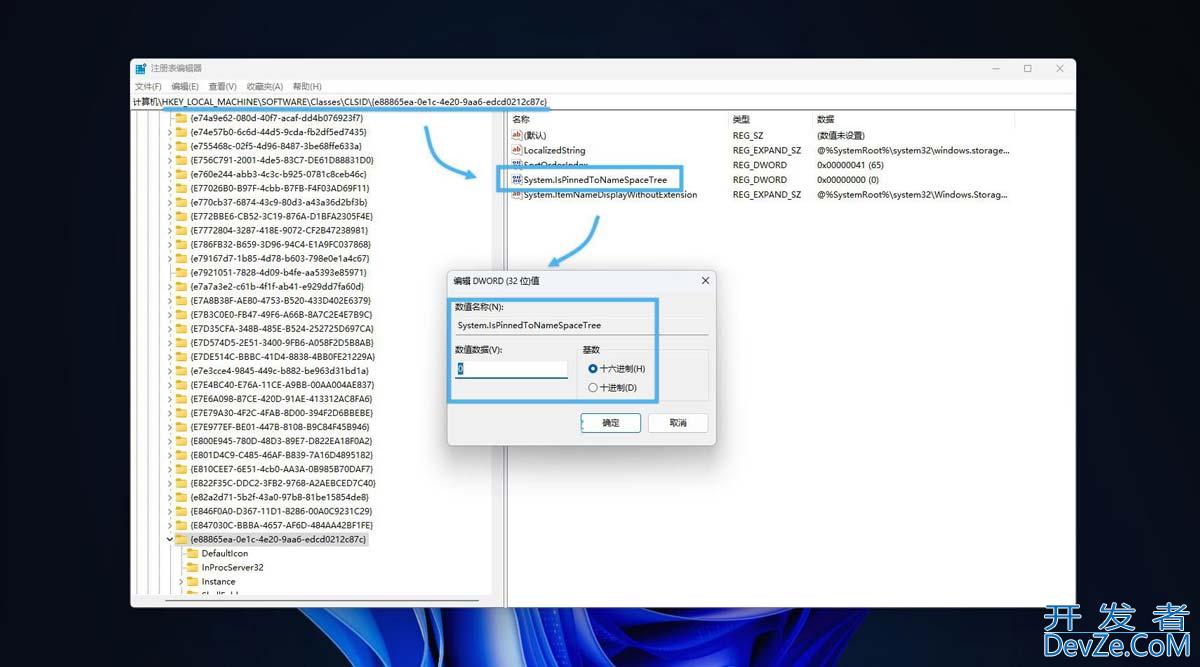This screenshot has height=667, width=1200.
Task: Open the 收藏夹(A) menu
Action: click(265, 87)
